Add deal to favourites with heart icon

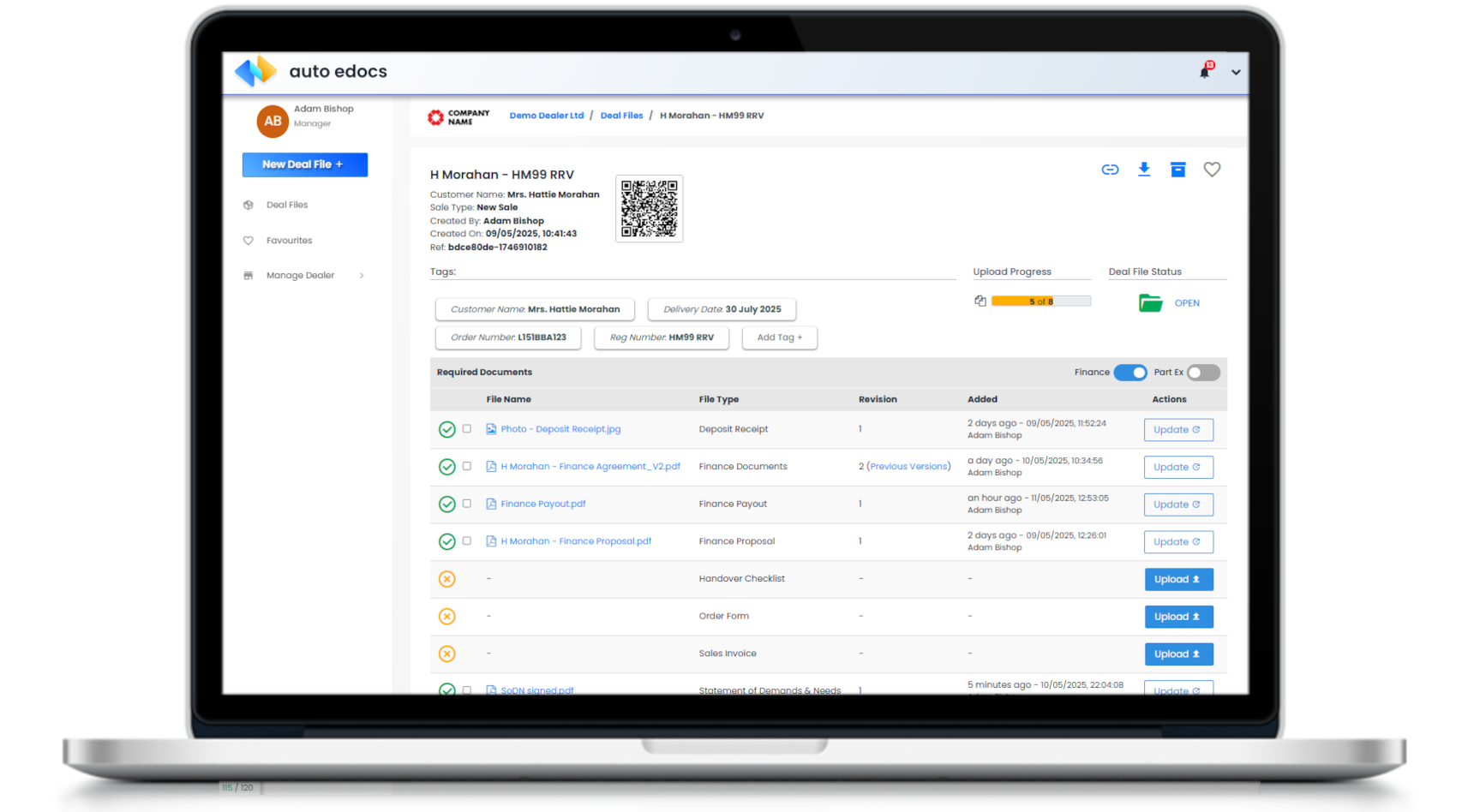pos(1212,170)
